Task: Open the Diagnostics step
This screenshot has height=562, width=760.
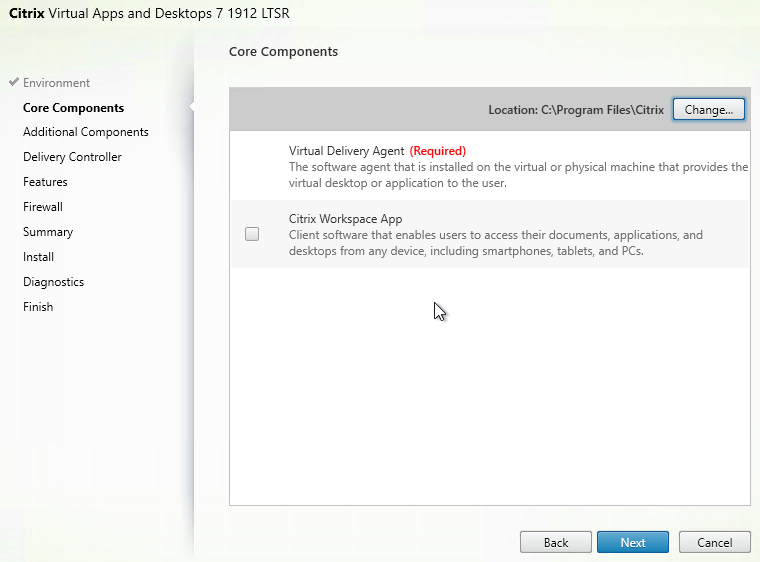Action: click(53, 282)
